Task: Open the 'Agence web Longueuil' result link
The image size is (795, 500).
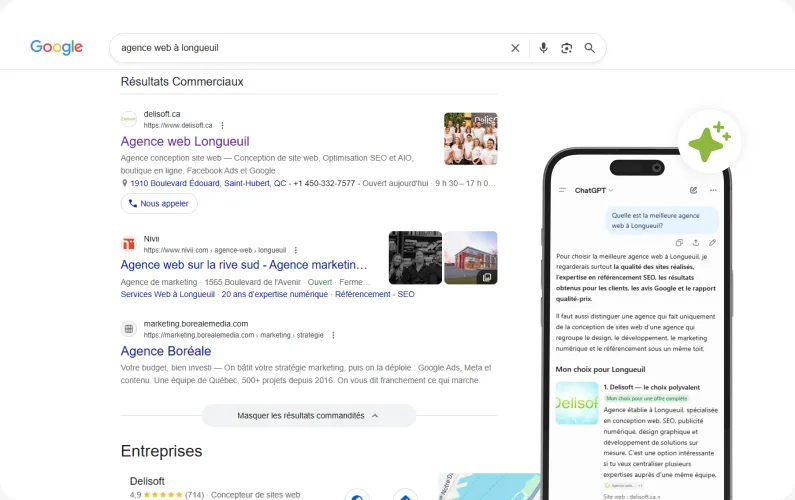Action: tap(185, 141)
